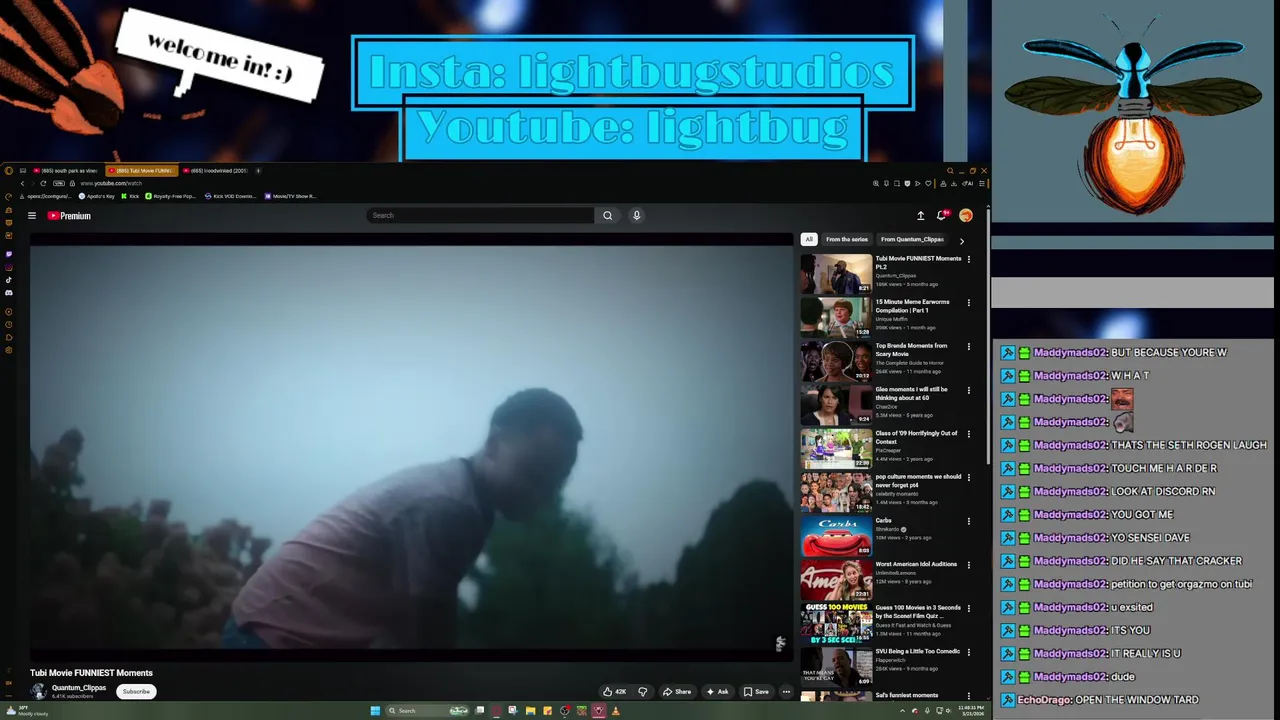Click the YouTube search magnifier button

click(607, 215)
